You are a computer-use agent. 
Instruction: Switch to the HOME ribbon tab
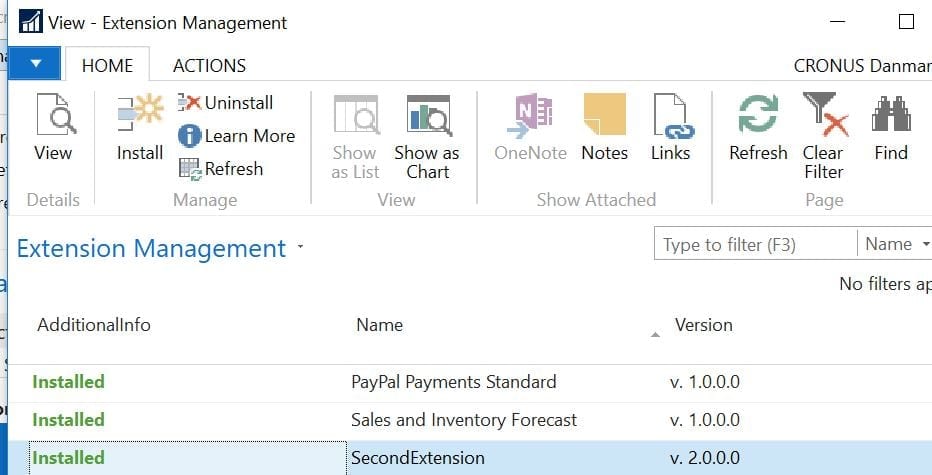tap(108, 65)
